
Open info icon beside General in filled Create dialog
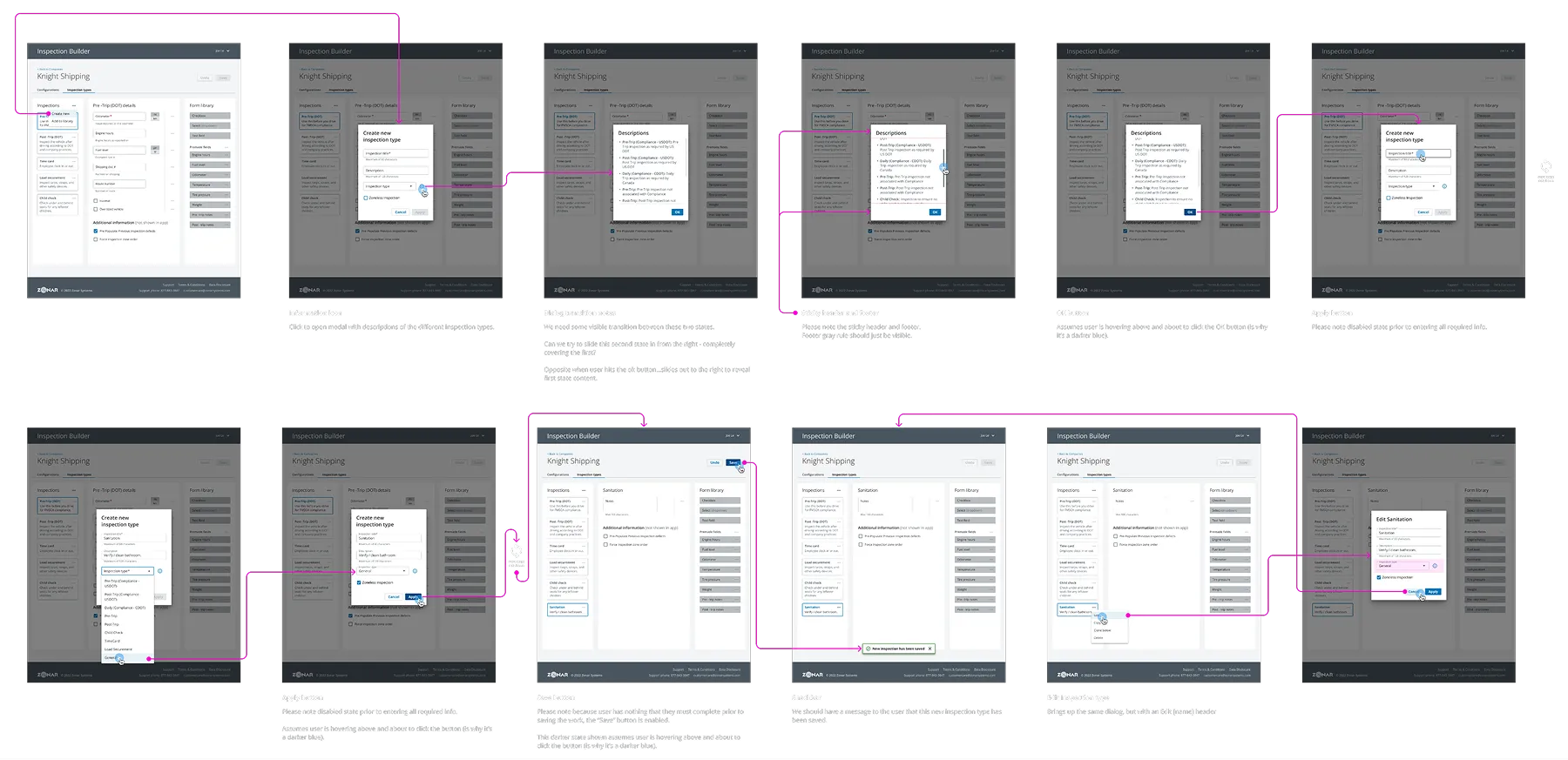click(x=415, y=571)
